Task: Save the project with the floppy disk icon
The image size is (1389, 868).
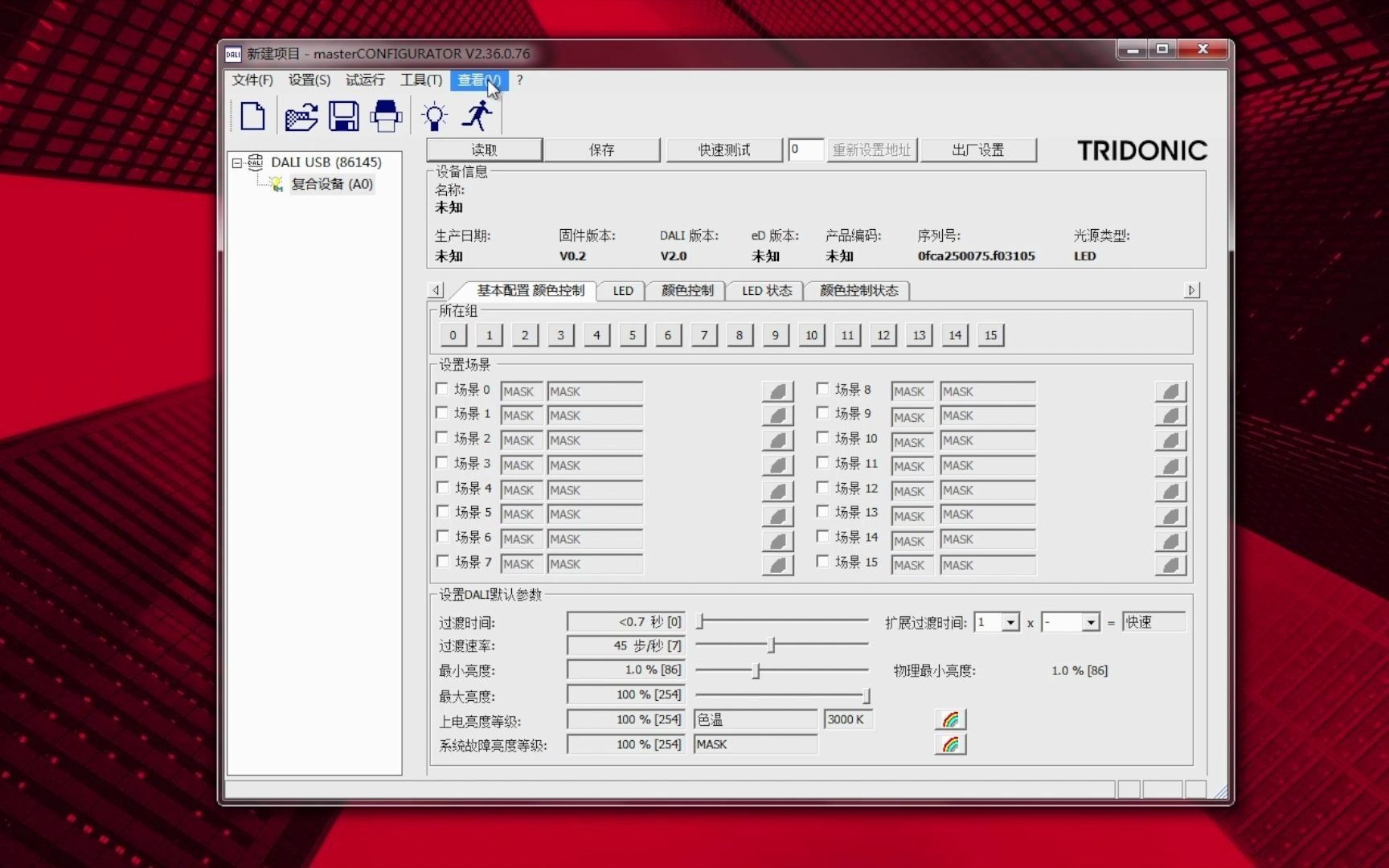Action: [344, 117]
